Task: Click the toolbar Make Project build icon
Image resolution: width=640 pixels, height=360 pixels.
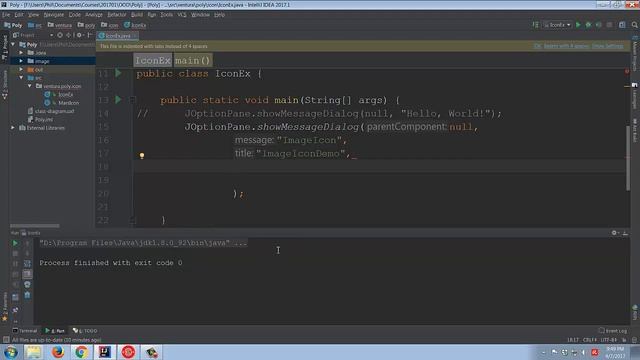Action: point(536,25)
